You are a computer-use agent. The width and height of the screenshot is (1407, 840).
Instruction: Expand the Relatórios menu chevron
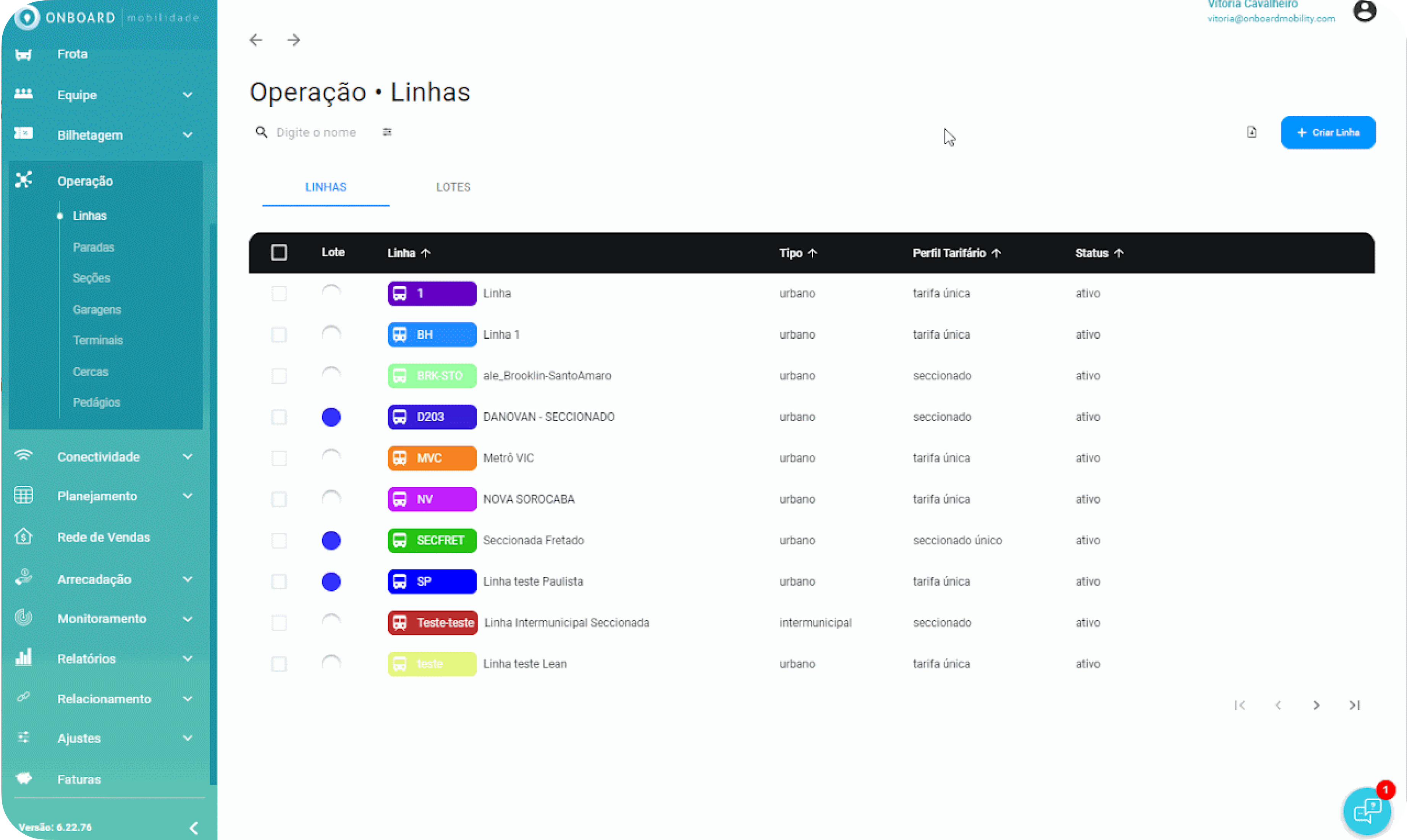tap(188, 658)
